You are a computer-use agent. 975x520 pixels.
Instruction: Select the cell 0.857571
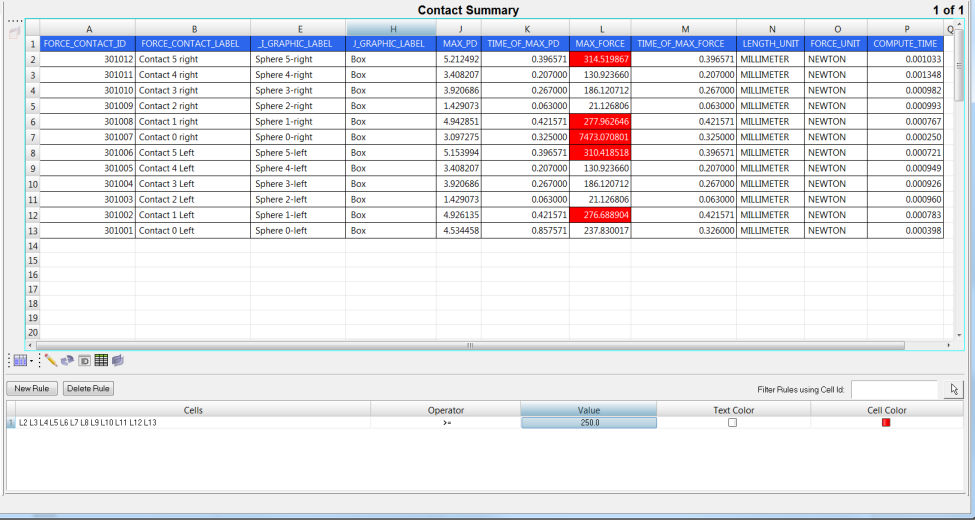(525, 230)
